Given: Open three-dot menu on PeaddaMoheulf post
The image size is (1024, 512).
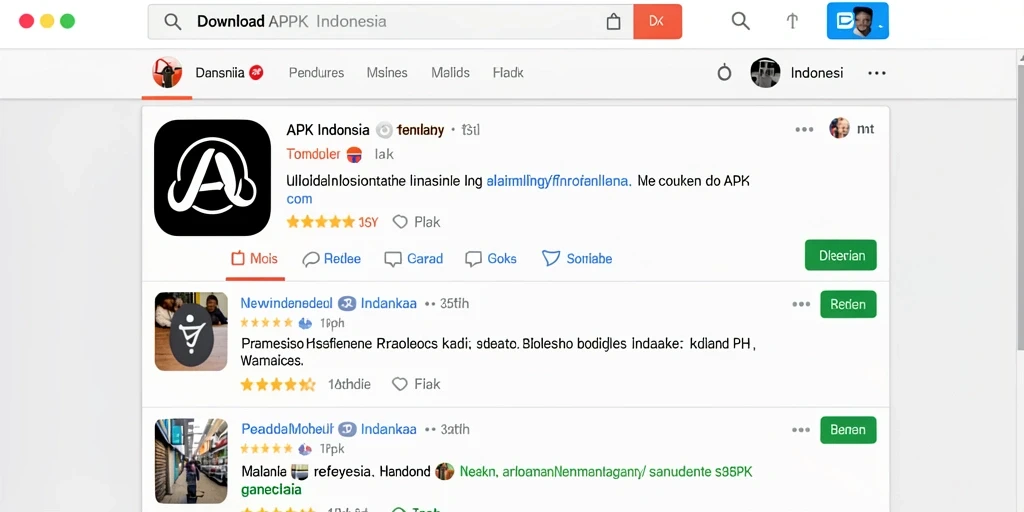Looking at the screenshot, I should coord(801,430).
